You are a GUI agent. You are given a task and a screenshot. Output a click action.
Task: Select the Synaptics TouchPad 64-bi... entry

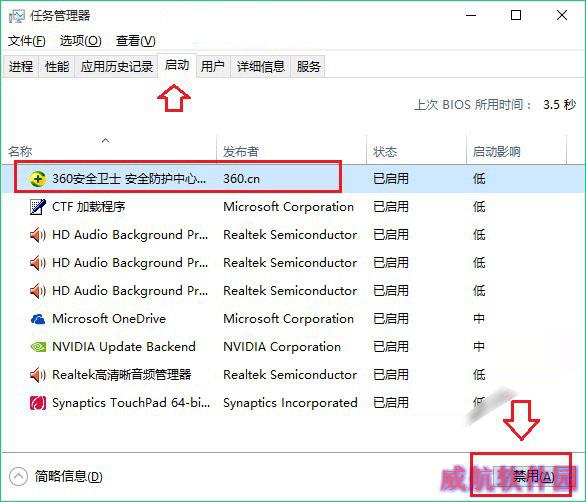point(293,403)
